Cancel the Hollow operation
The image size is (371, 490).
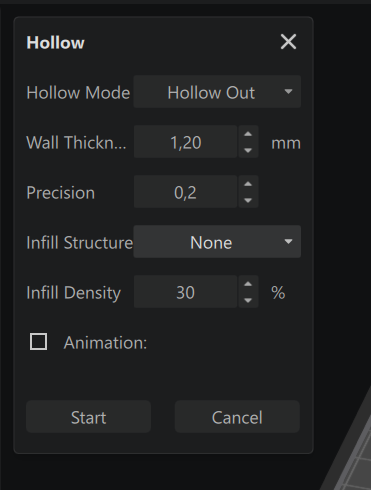[237, 417]
